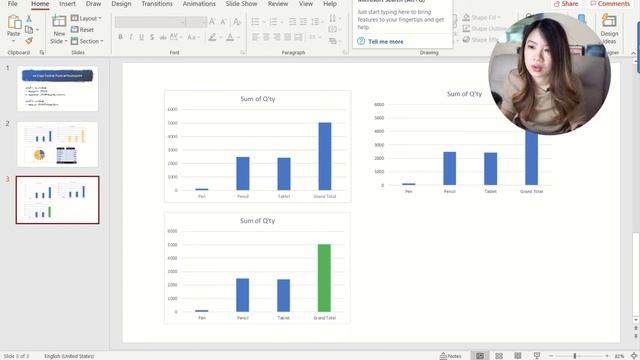Click Shape Fill option

pos(481,18)
